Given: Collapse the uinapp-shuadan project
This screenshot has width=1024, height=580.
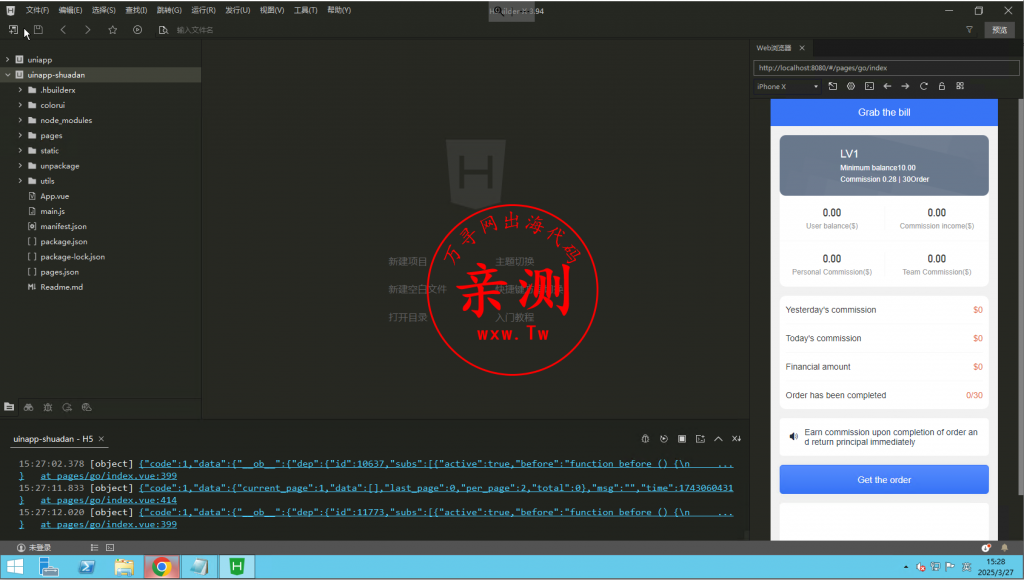Looking at the screenshot, I should pyautogui.click(x=7, y=75).
